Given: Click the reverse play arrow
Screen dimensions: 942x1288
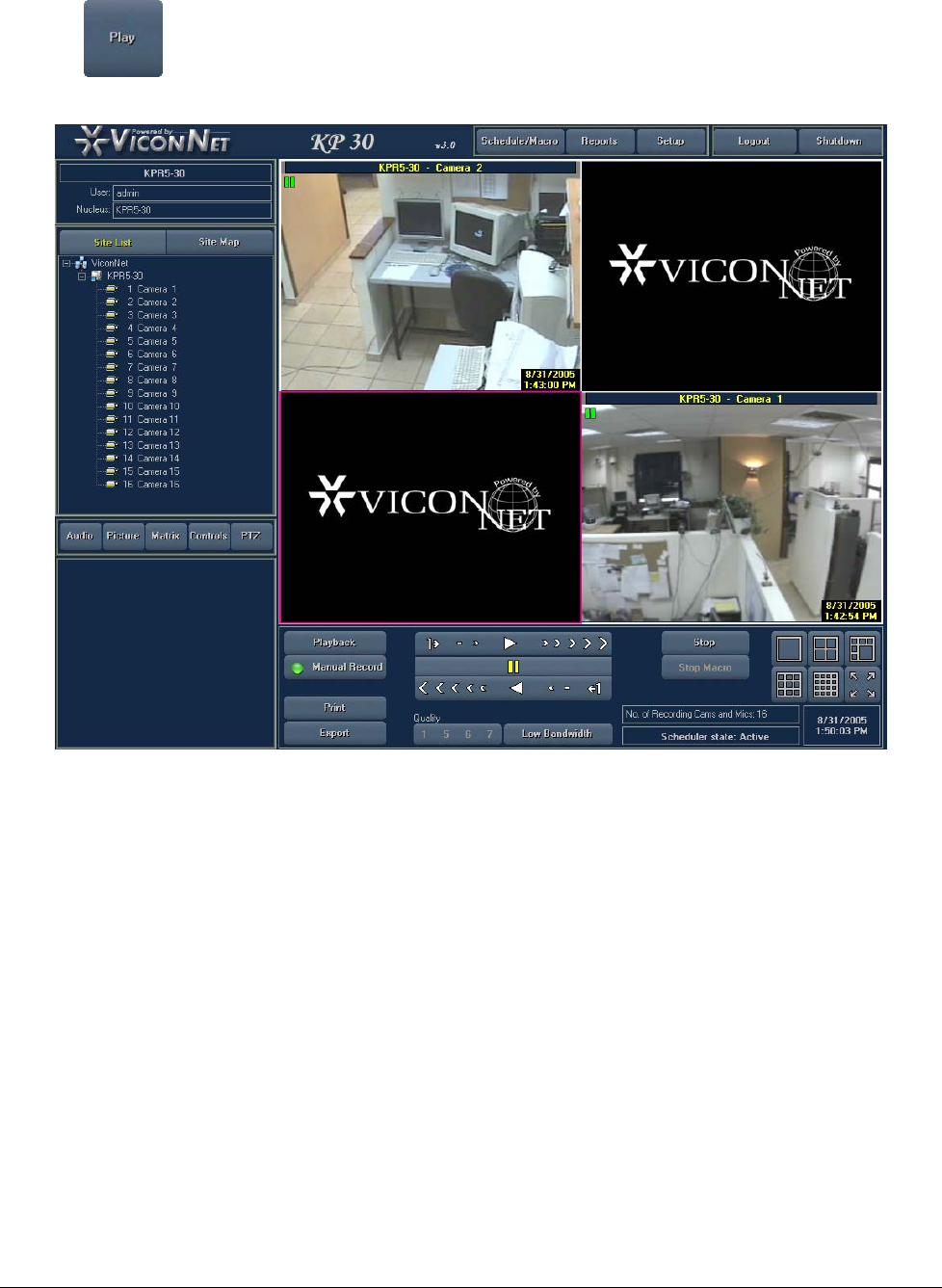Looking at the screenshot, I should tap(516, 688).
